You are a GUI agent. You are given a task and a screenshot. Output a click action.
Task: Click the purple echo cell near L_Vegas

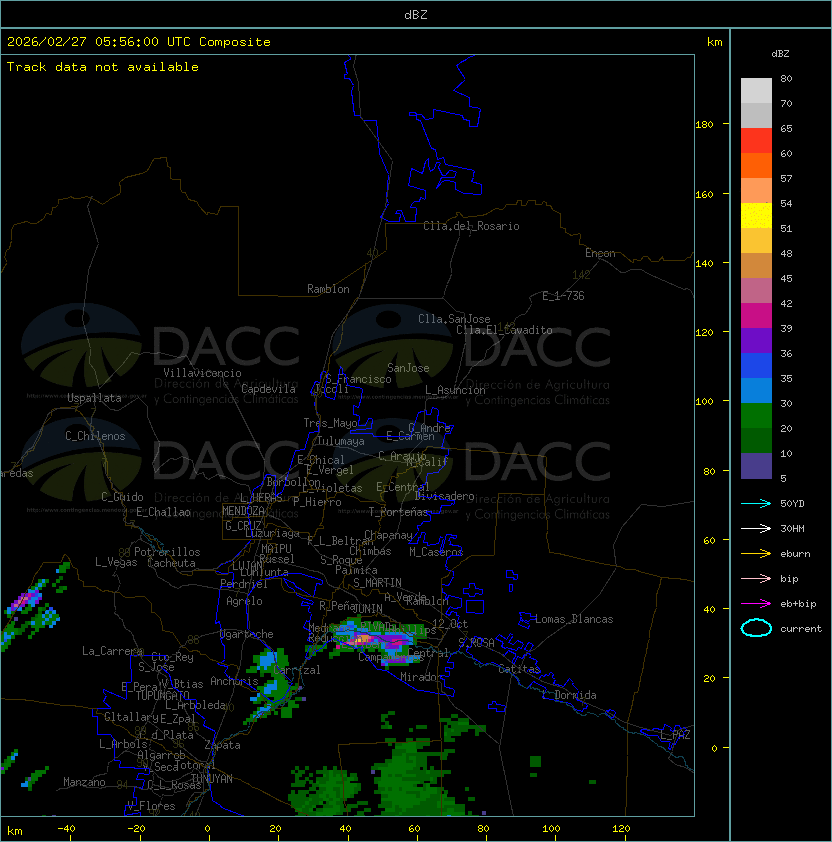26,599
